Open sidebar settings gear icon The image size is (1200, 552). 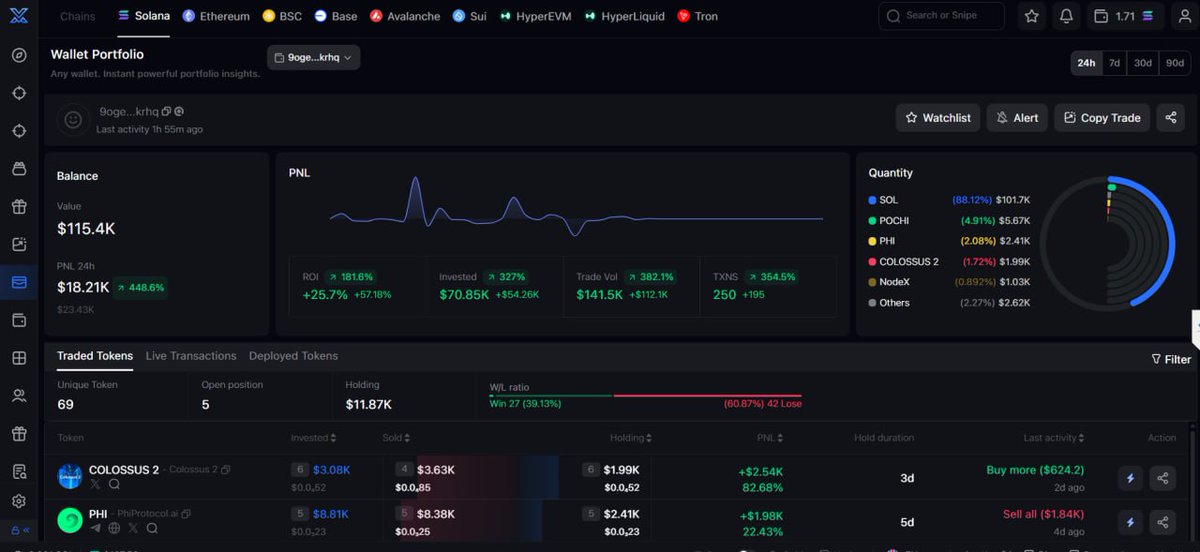[19, 501]
